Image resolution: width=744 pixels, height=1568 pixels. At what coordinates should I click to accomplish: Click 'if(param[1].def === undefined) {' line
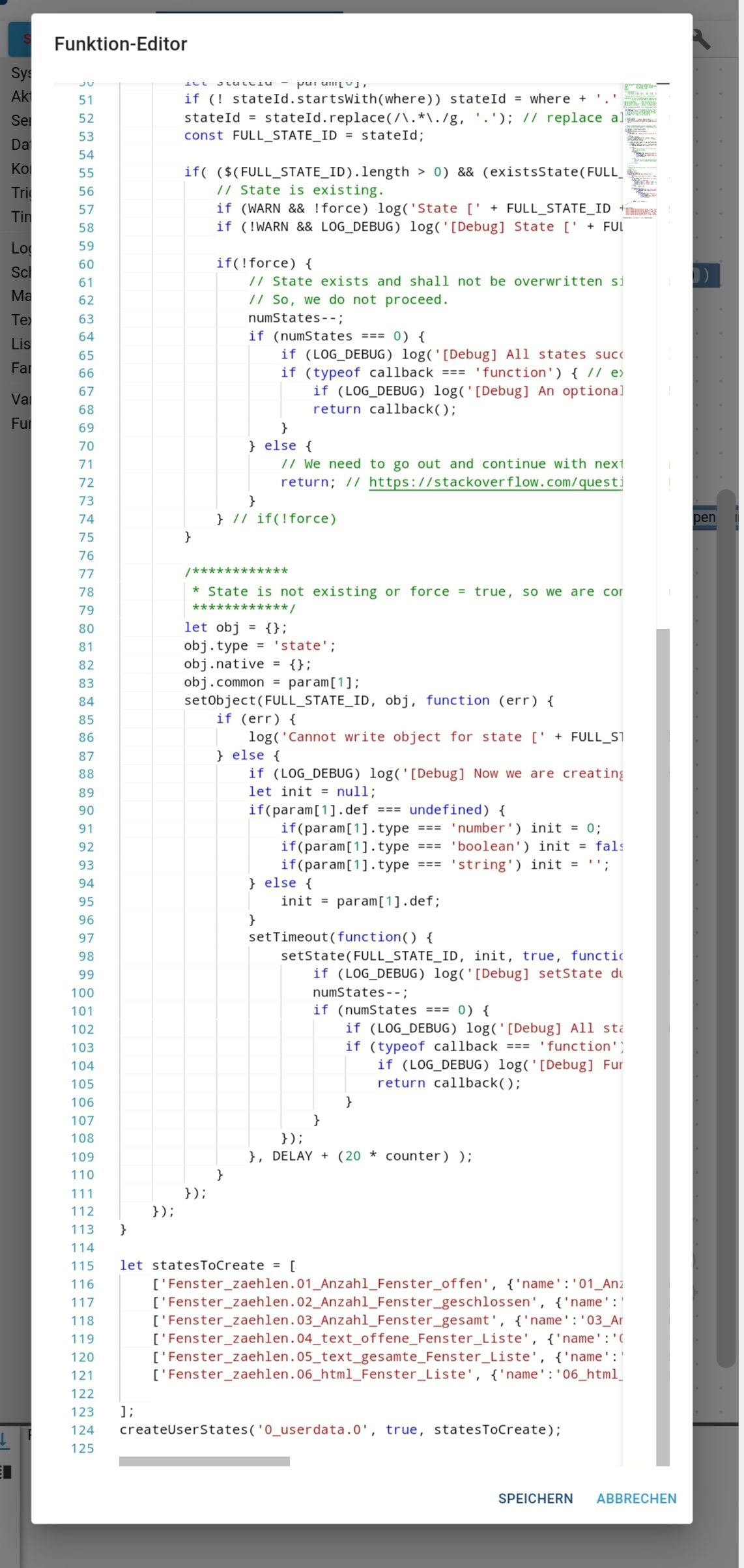pos(377,810)
